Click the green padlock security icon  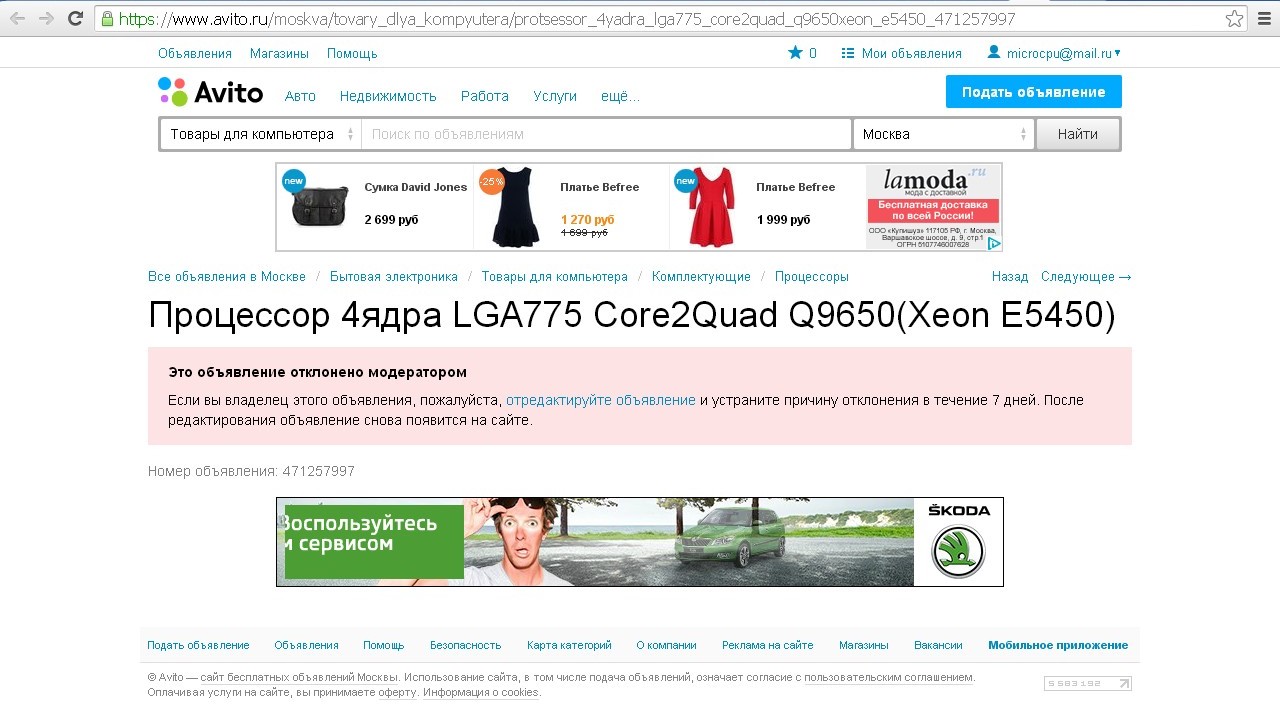(107, 18)
